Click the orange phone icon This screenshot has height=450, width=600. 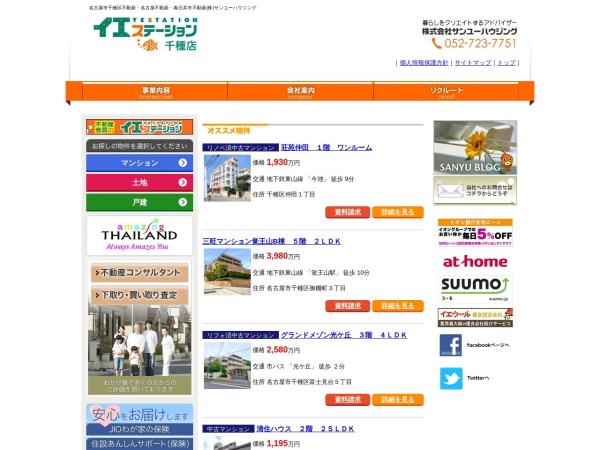[x=436, y=43]
